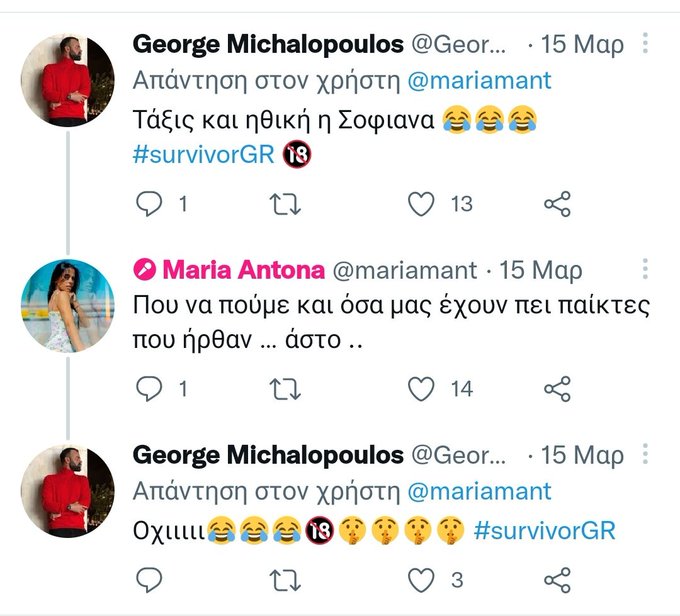Image resolution: width=680 pixels, height=616 pixels.
Task: Open @mariamant mention in first reply
Action: (479, 81)
